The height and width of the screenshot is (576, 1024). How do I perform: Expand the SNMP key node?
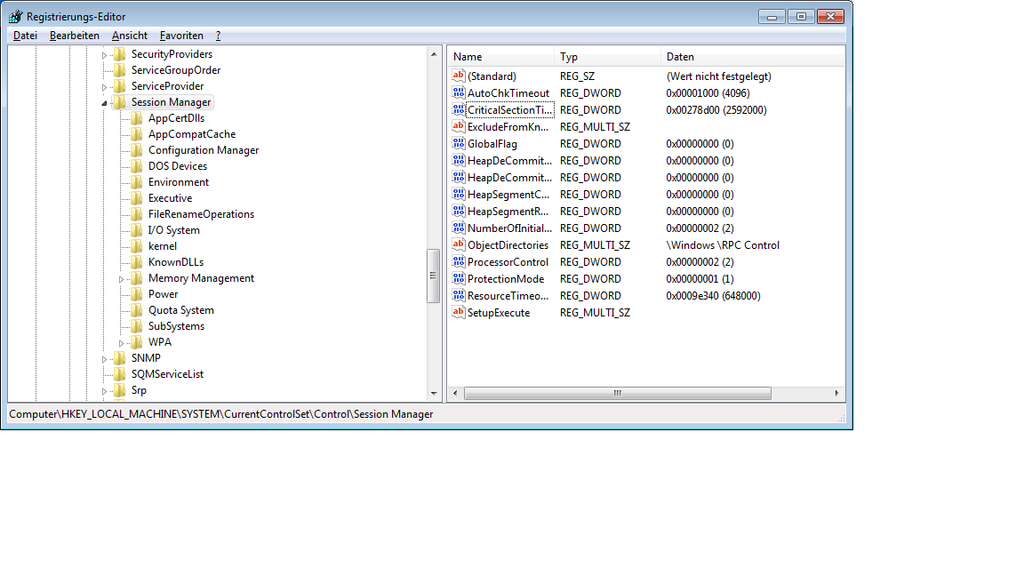[104, 358]
